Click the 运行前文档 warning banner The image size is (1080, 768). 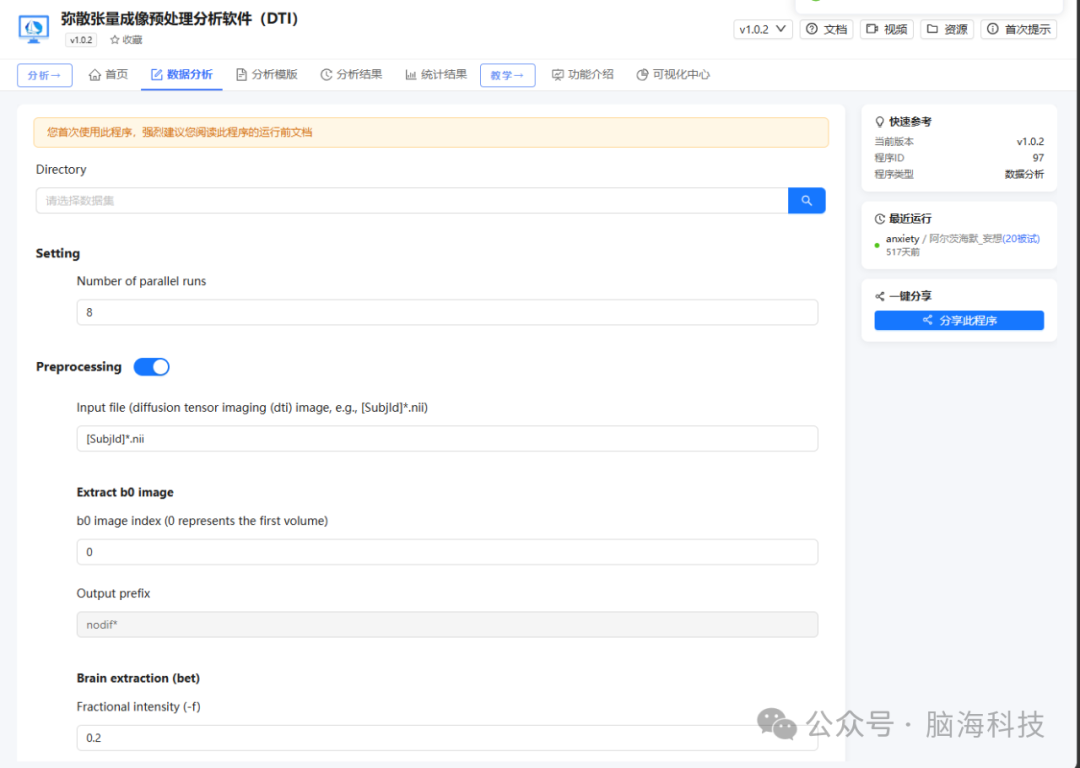[430, 132]
